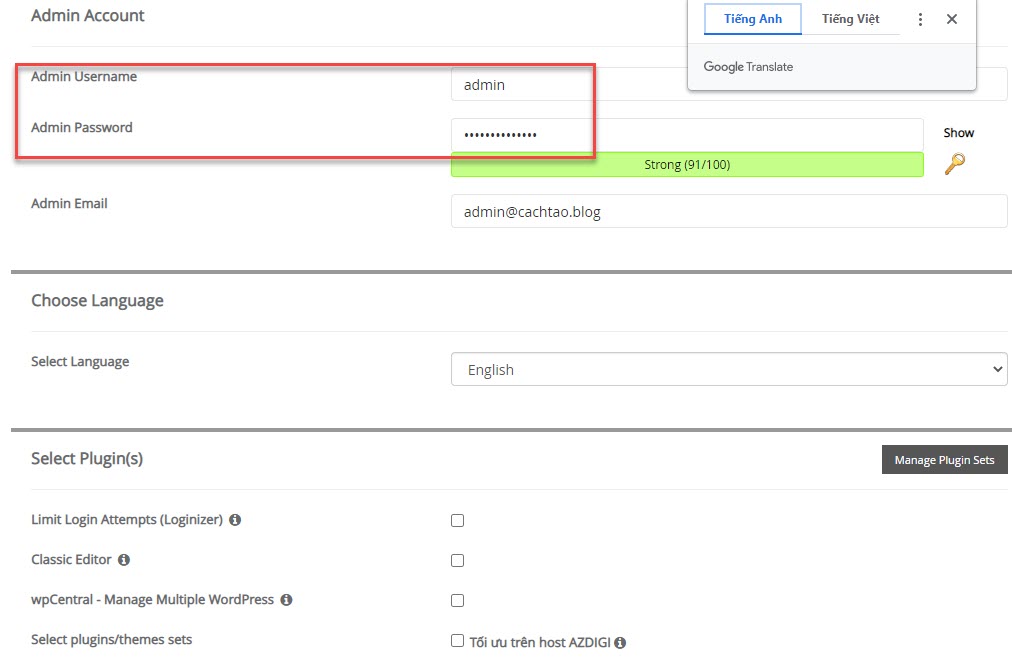Click the Admin Email input field
Viewport: 1012px width, 665px height.
coord(729,211)
